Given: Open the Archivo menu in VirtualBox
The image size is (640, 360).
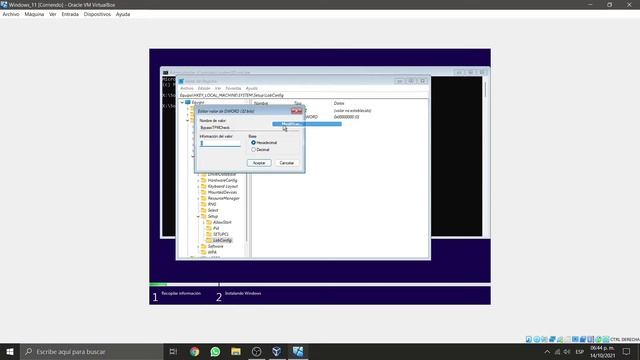Looking at the screenshot, I should pos(11,14).
